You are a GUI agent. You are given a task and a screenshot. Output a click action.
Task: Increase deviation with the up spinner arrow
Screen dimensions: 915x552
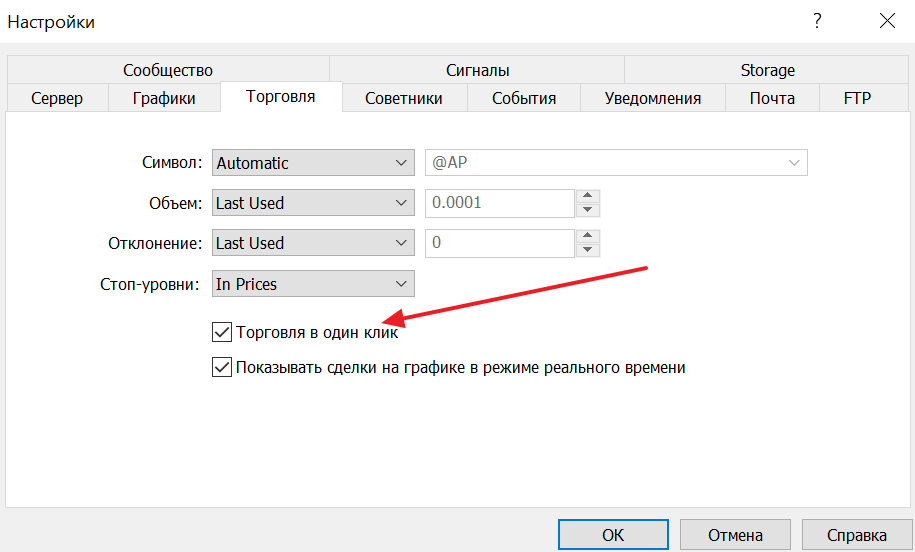(588, 236)
